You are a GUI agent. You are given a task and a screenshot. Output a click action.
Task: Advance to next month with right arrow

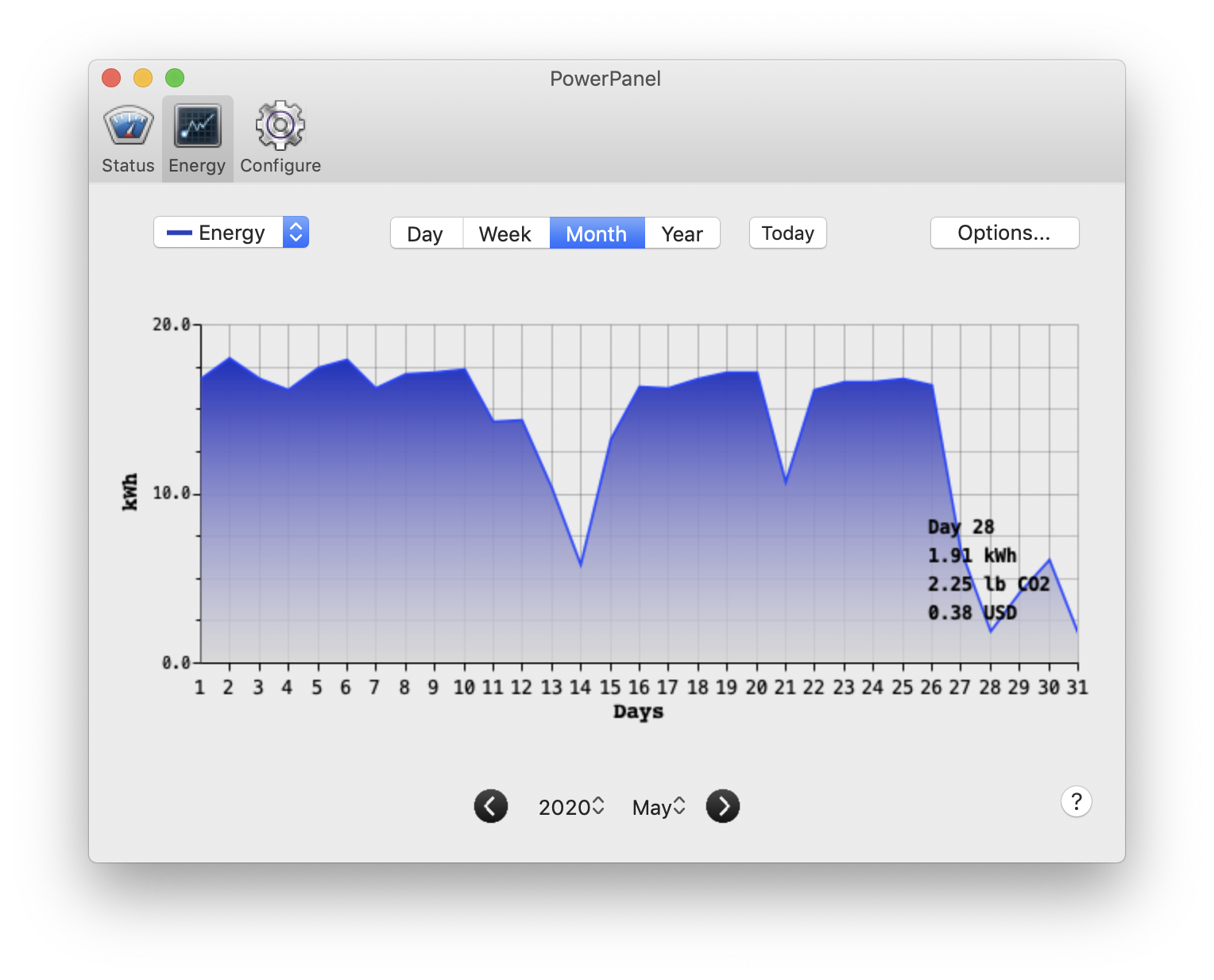(x=723, y=806)
